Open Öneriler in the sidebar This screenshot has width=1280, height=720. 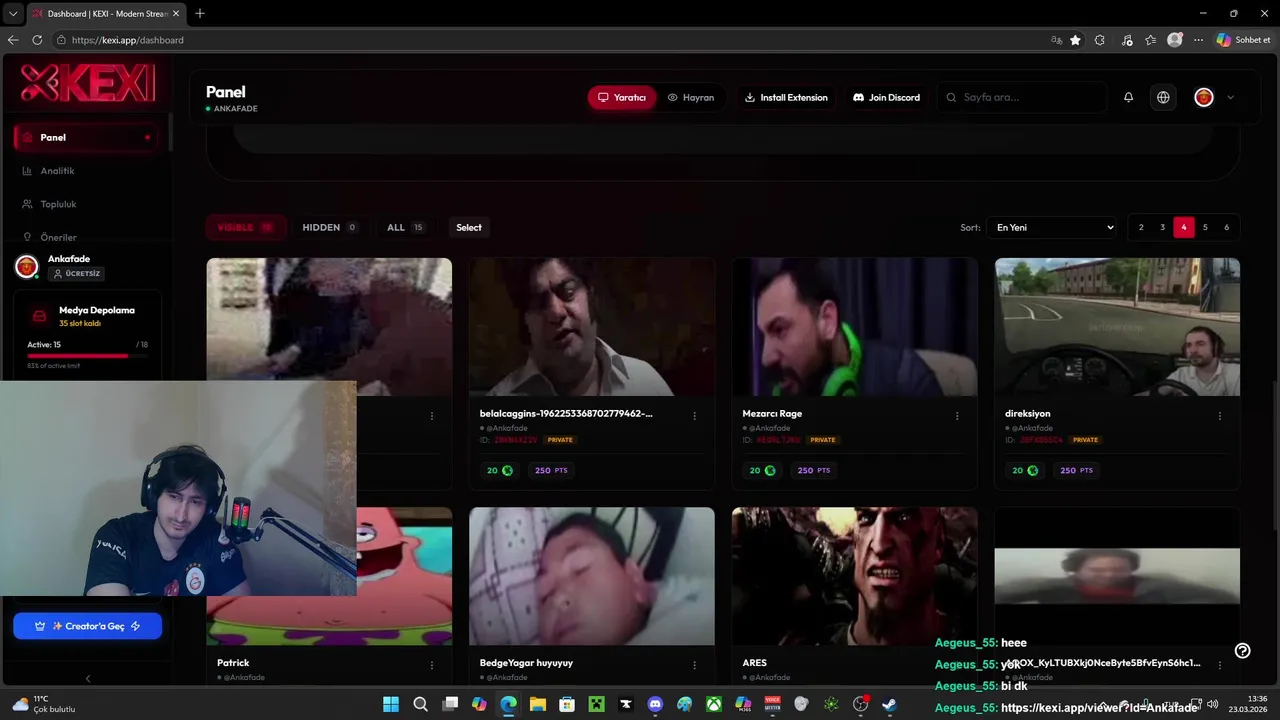click(x=86, y=237)
